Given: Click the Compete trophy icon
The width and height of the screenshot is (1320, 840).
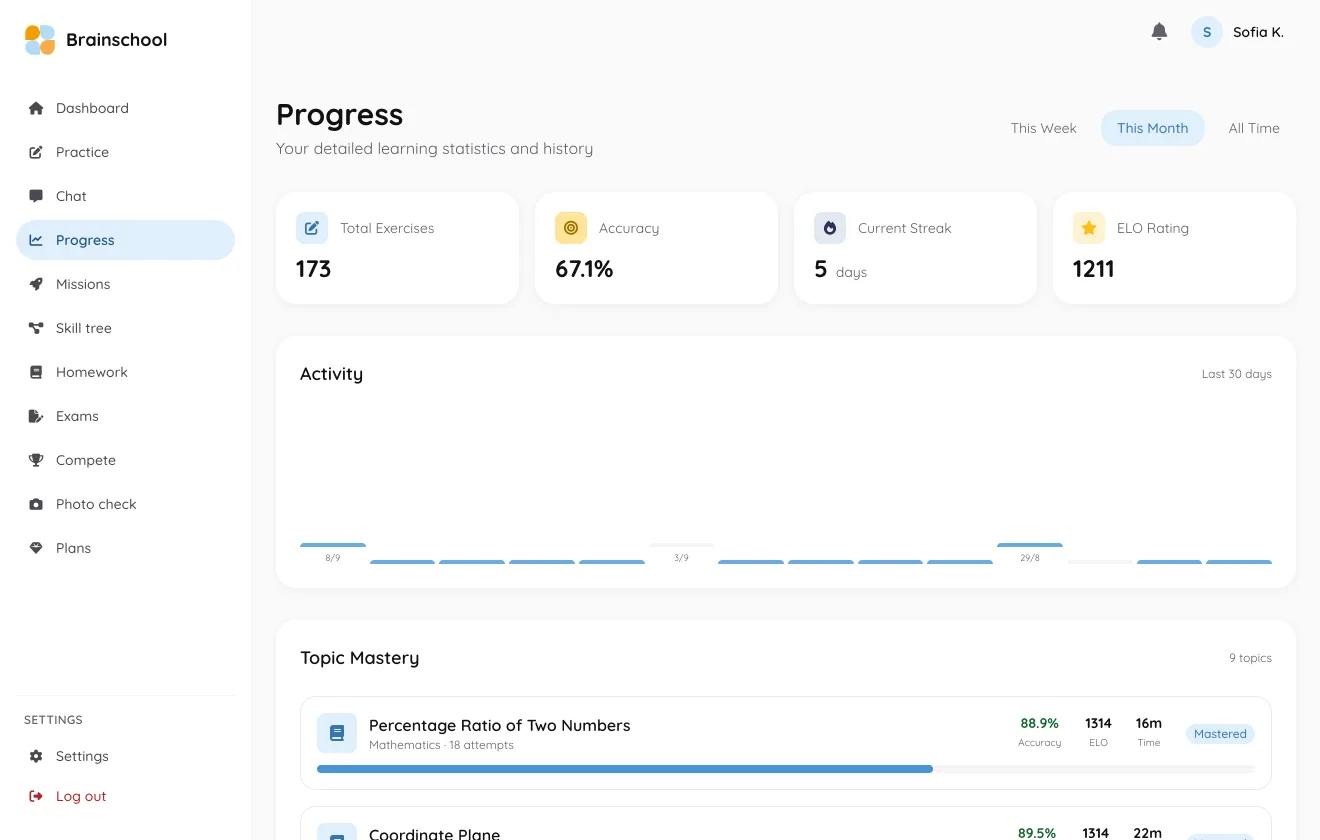Looking at the screenshot, I should 36,460.
